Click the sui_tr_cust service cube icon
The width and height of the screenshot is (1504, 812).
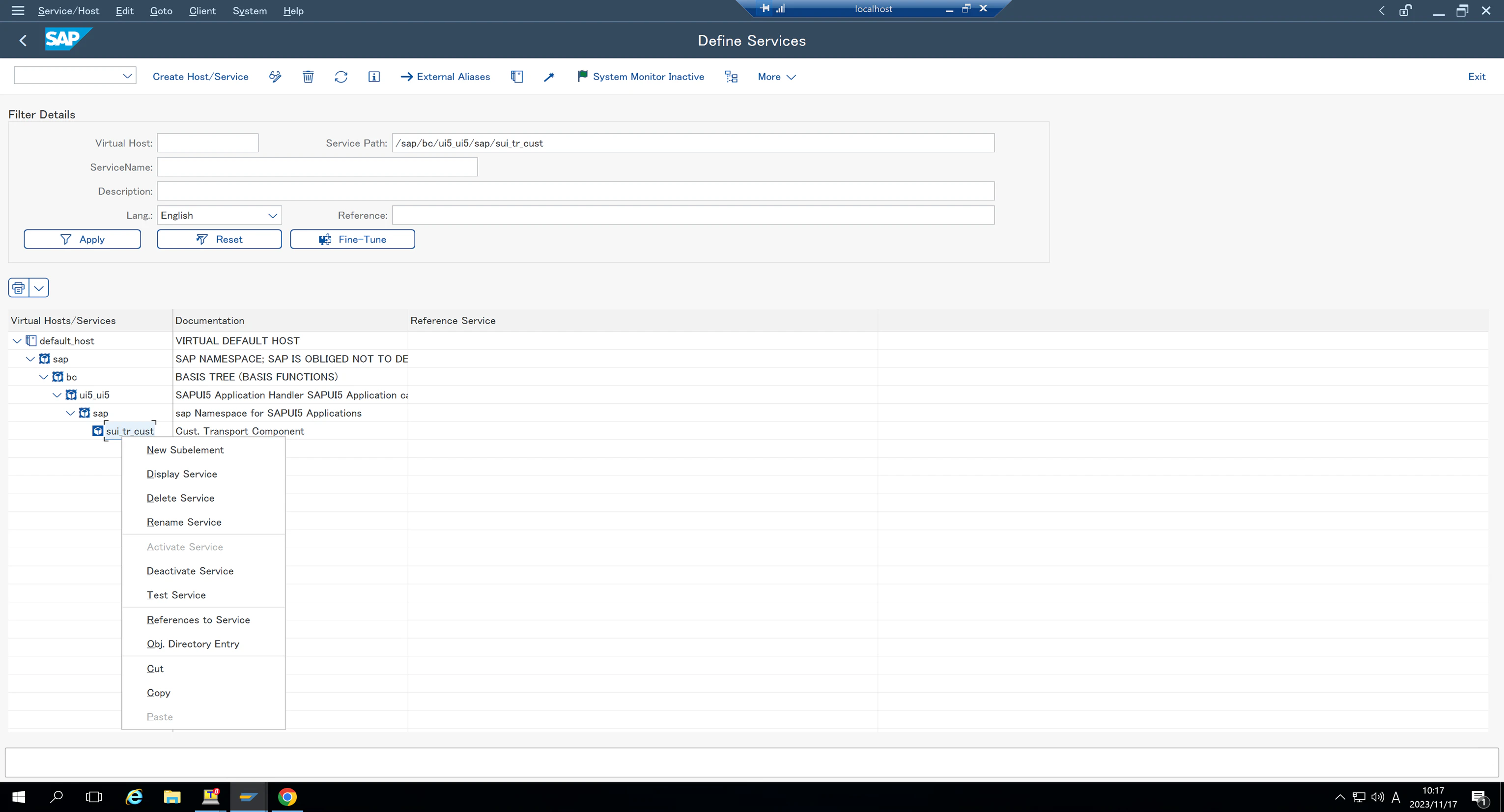point(97,431)
